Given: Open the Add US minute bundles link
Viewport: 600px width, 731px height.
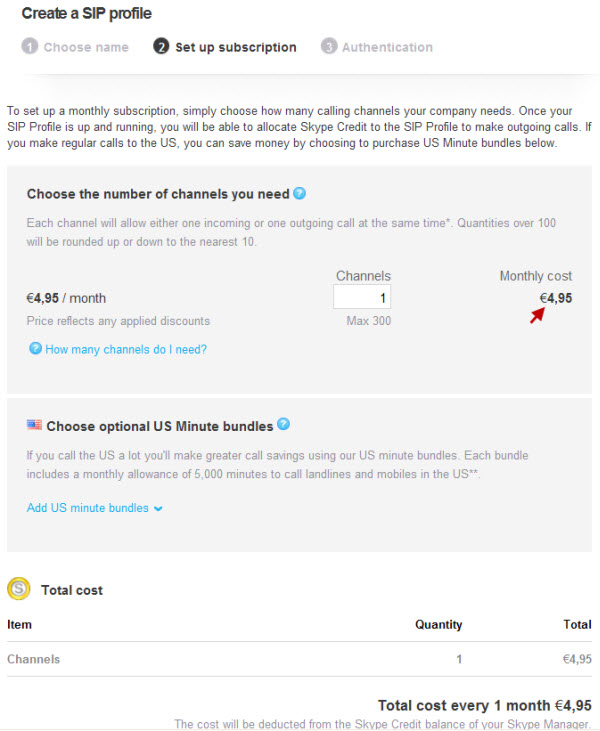Looking at the screenshot, I should coord(88,508).
